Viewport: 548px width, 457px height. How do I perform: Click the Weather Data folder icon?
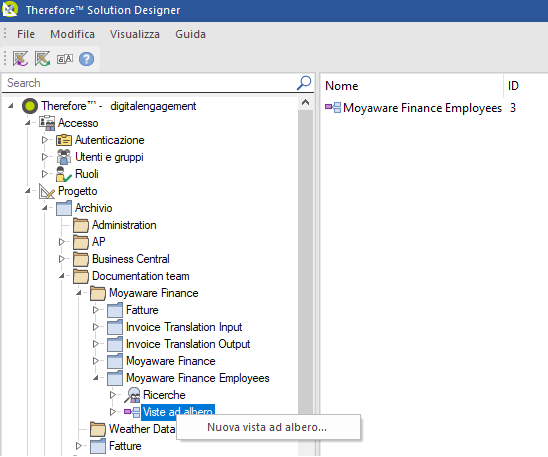pyautogui.click(x=98, y=429)
